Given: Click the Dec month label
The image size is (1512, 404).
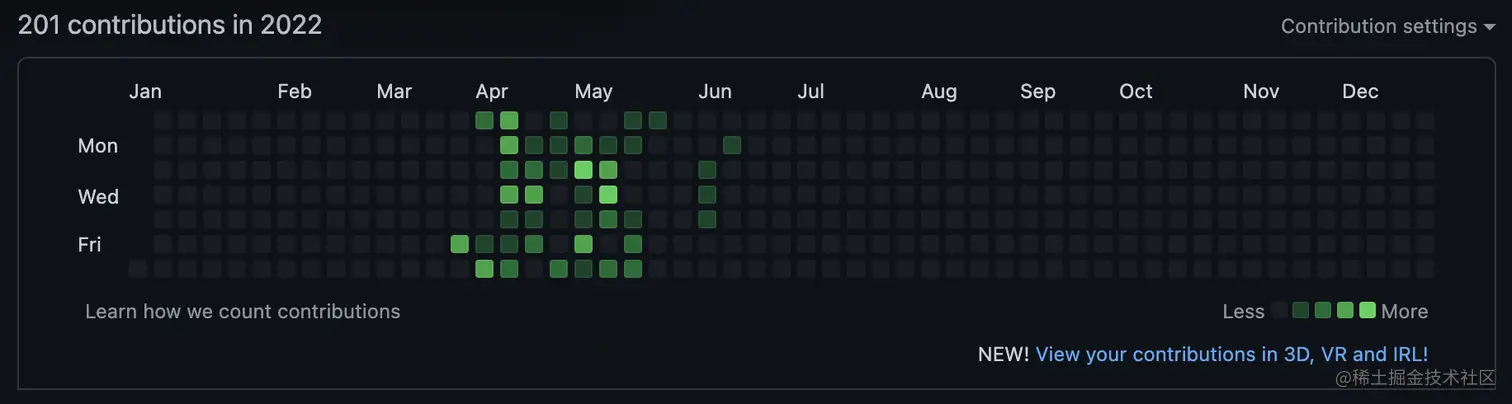Looking at the screenshot, I should tap(1360, 91).
